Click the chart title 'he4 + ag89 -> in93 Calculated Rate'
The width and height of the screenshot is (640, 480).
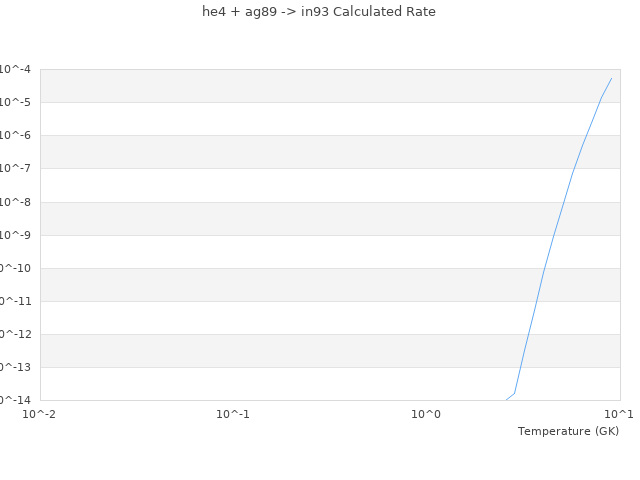point(319,12)
